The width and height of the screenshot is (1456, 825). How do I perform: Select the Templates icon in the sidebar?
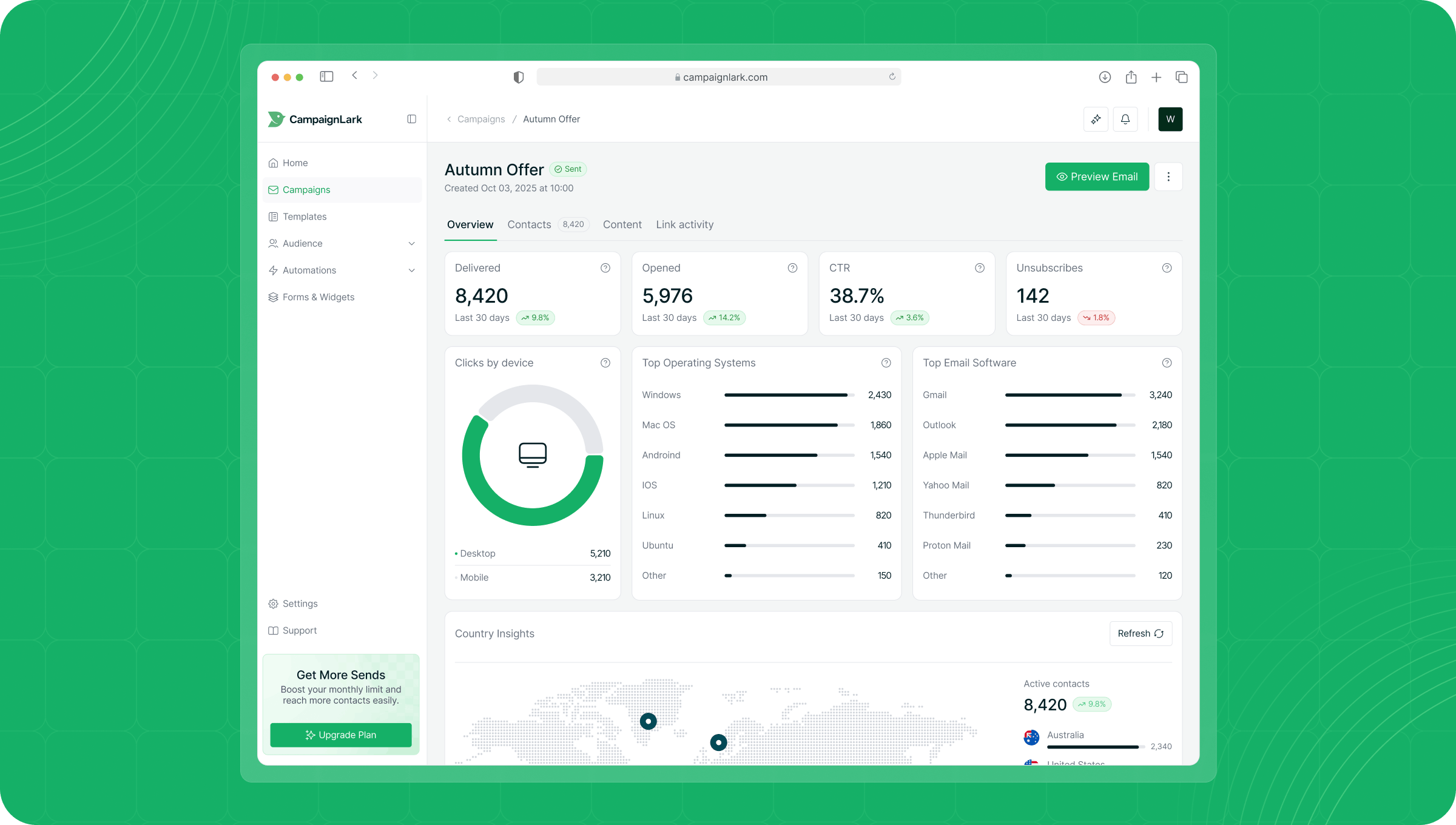[x=274, y=217]
